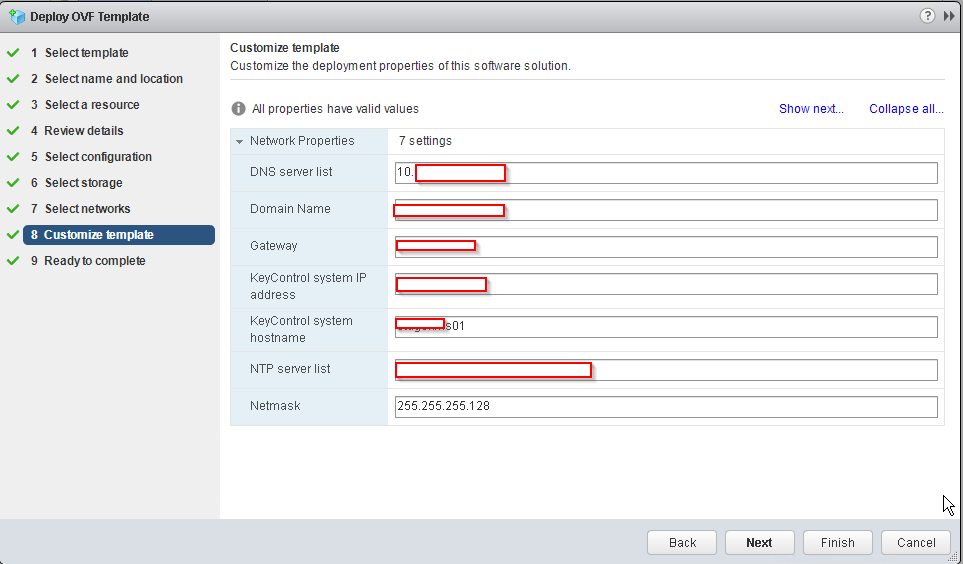The image size is (963, 564).
Task: Click the Deploy OVF Template title icon
Action: click(16, 16)
